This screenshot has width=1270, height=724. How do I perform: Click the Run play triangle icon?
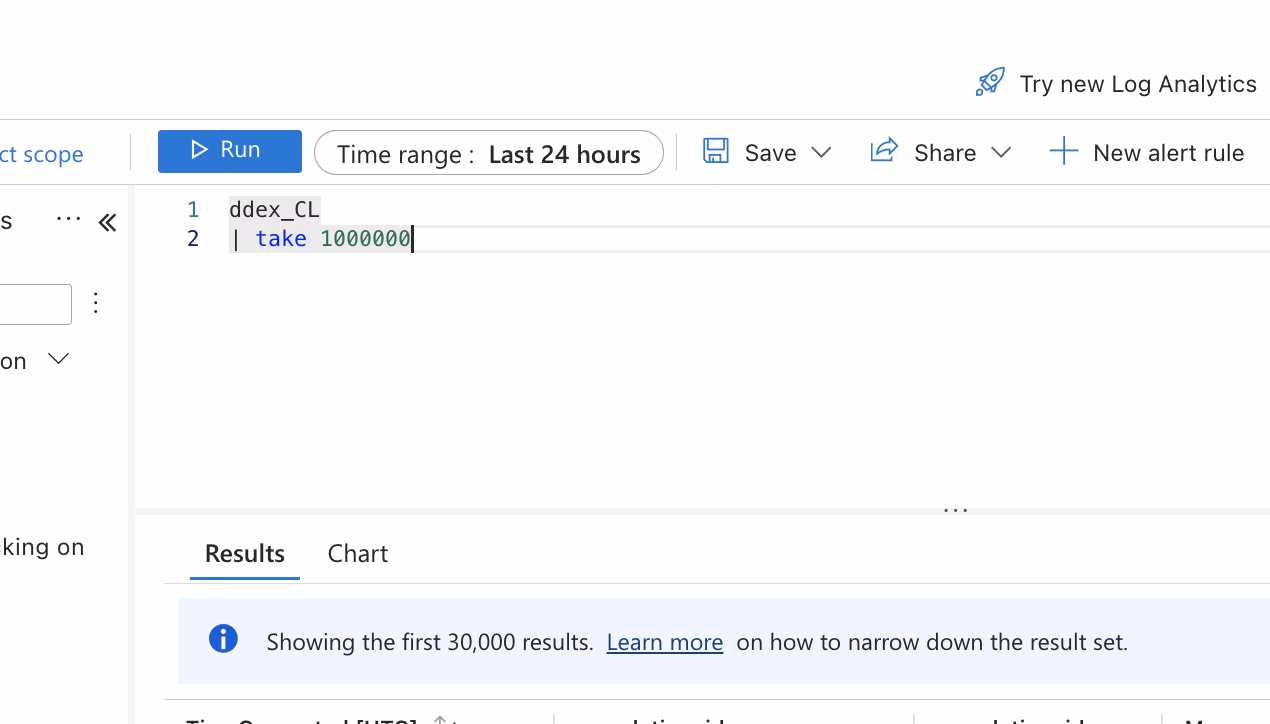(x=199, y=150)
